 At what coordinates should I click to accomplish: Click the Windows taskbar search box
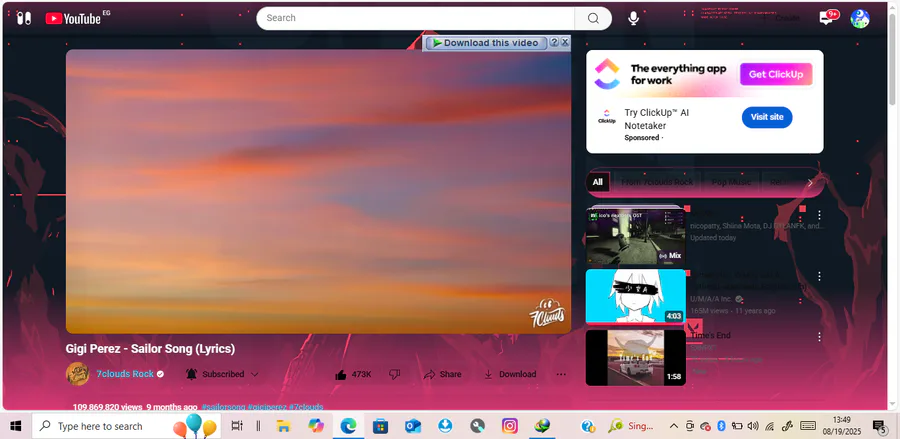[126, 426]
